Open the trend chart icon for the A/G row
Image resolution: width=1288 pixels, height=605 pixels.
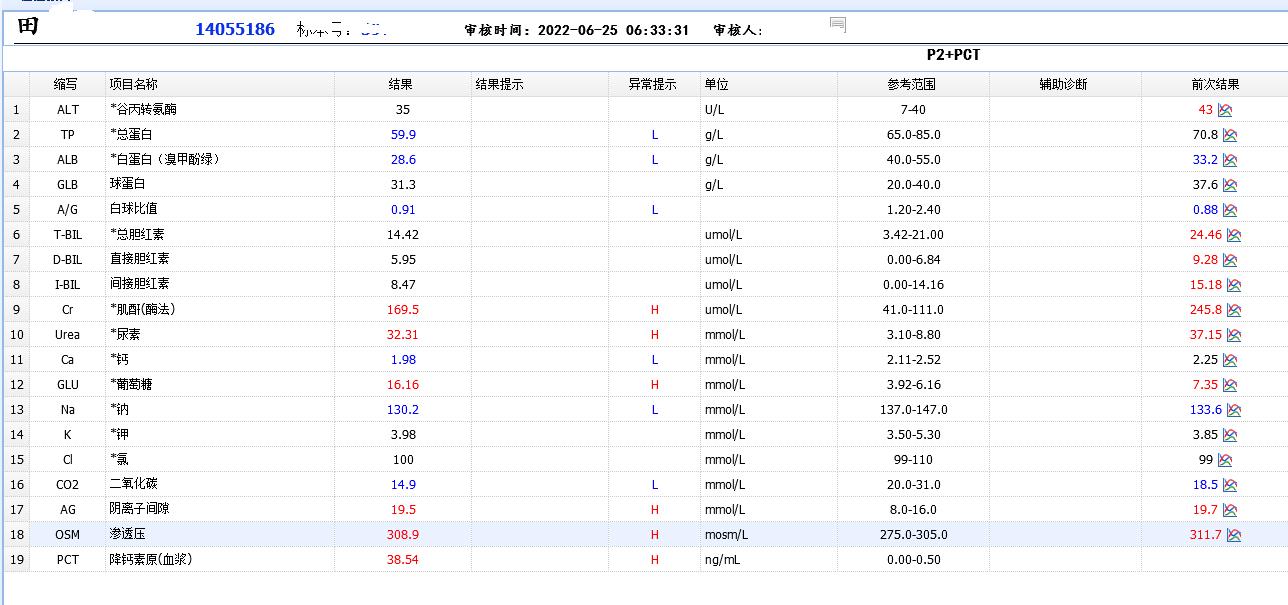[1230, 210]
